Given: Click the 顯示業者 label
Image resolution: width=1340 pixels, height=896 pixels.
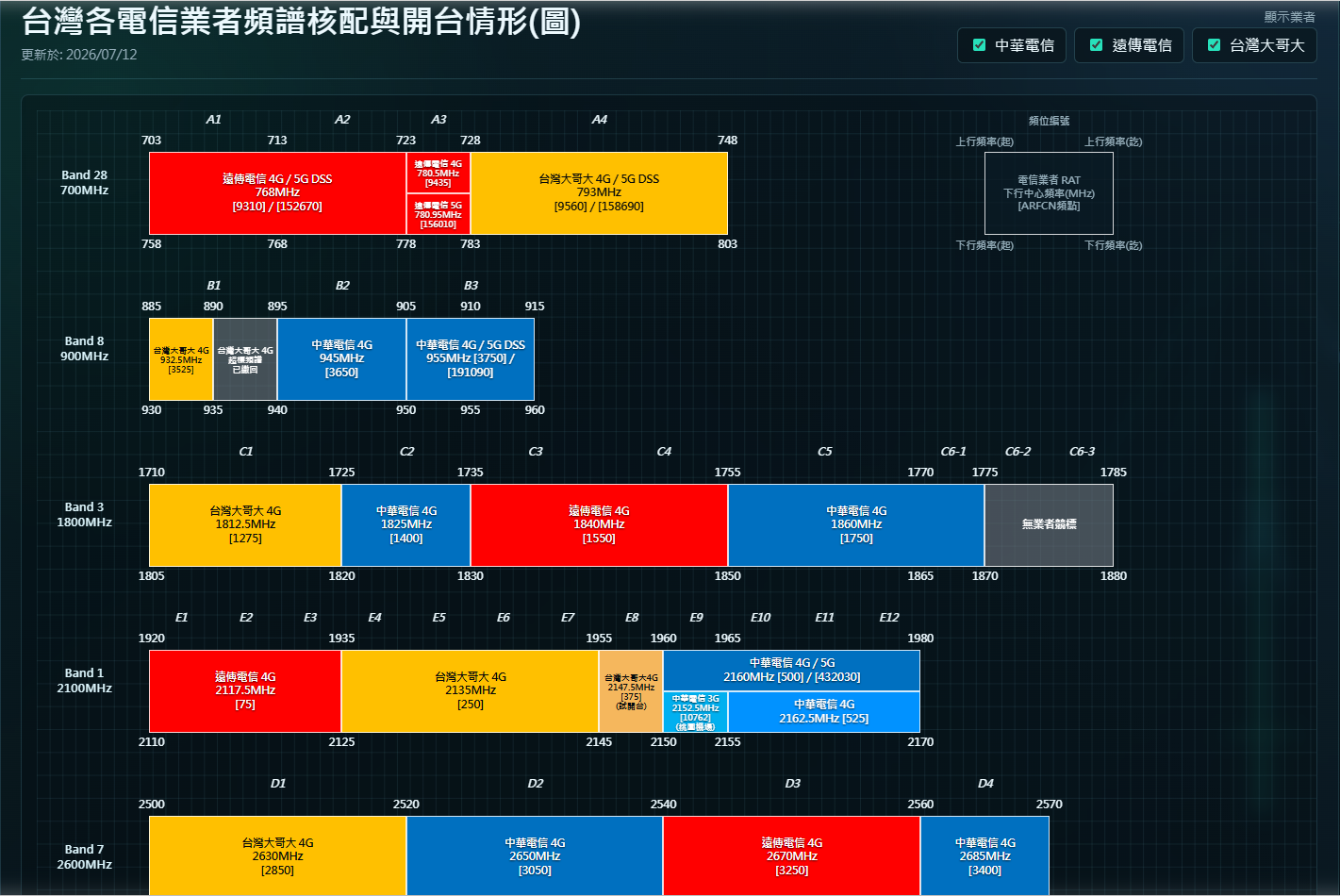Looking at the screenshot, I should point(1290,17).
